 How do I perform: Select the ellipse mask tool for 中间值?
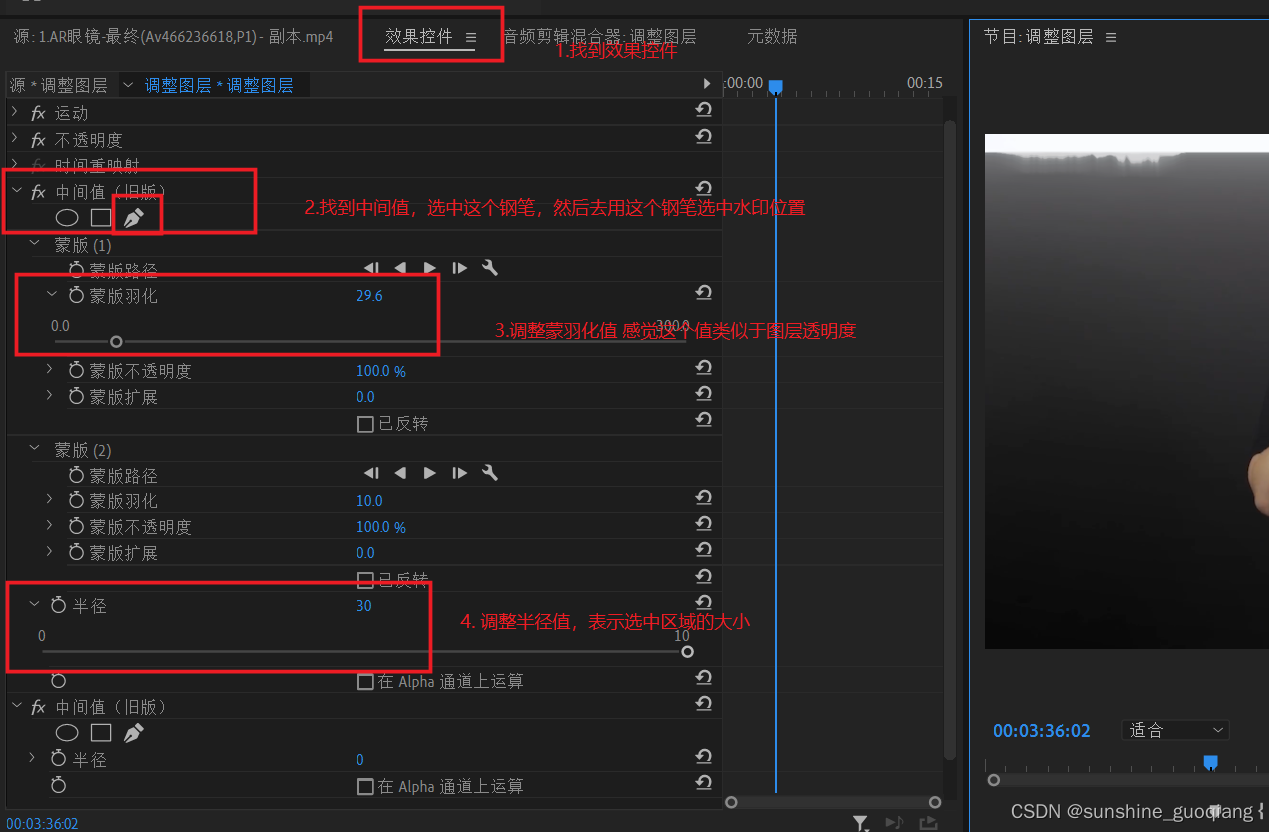point(67,216)
